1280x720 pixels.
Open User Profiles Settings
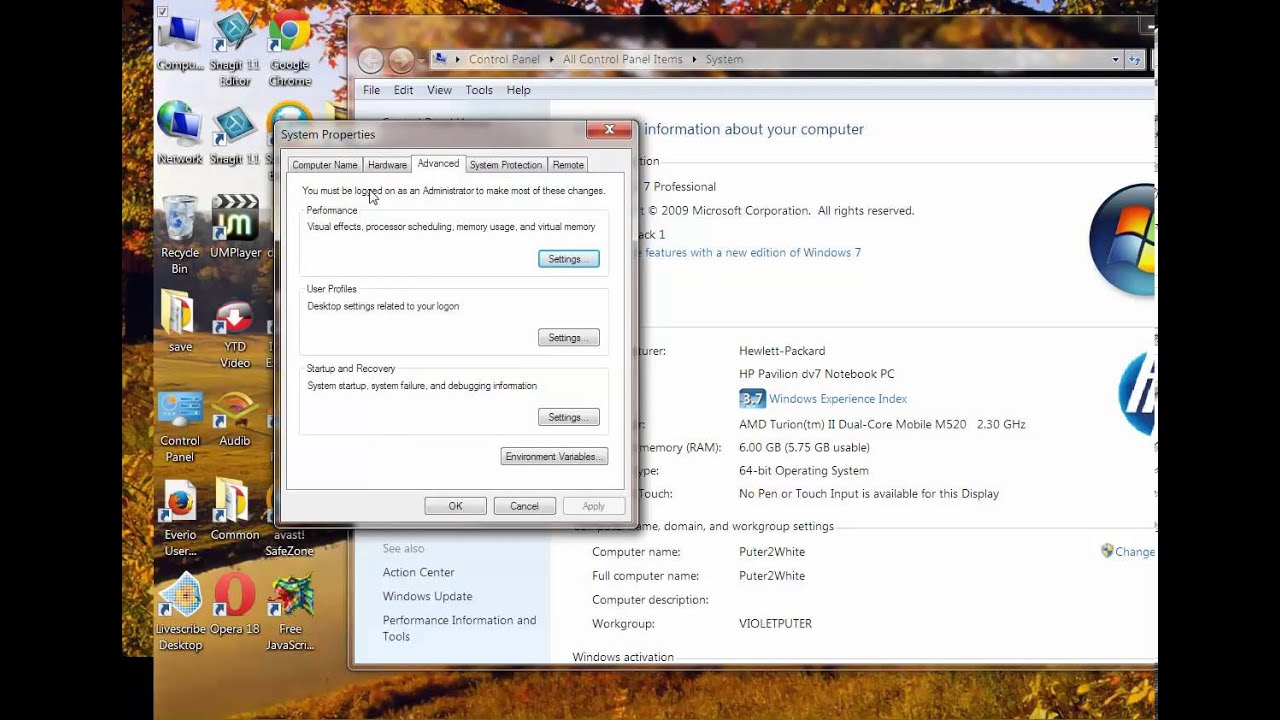pyautogui.click(x=569, y=338)
